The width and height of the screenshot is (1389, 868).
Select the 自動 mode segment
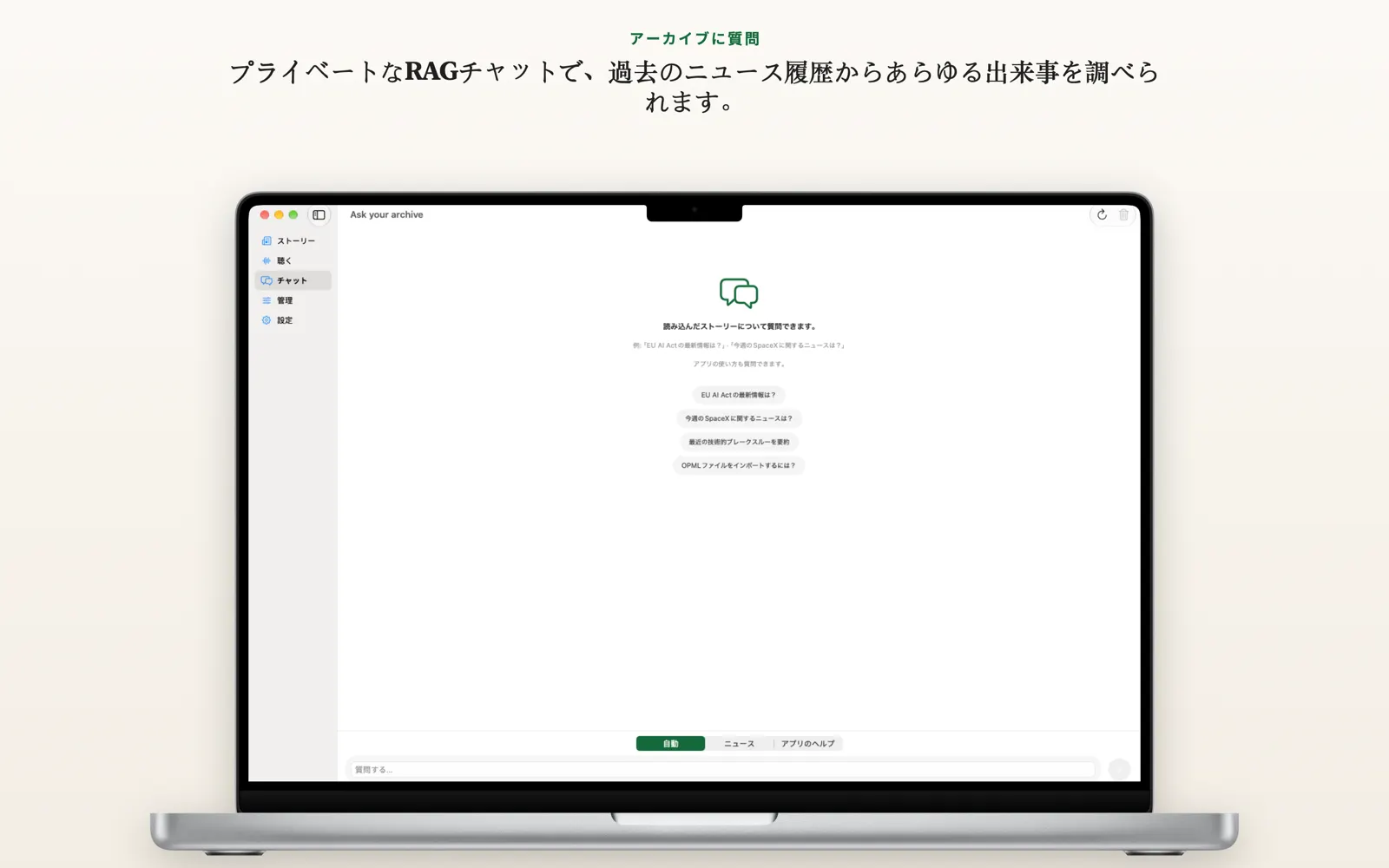pos(670,744)
